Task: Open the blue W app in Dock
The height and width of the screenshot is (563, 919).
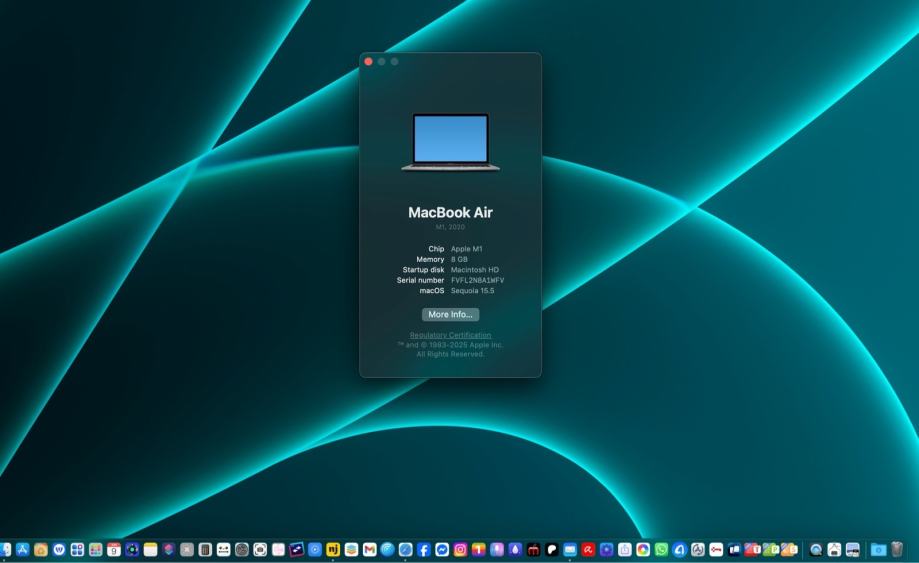Action: click(59, 550)
